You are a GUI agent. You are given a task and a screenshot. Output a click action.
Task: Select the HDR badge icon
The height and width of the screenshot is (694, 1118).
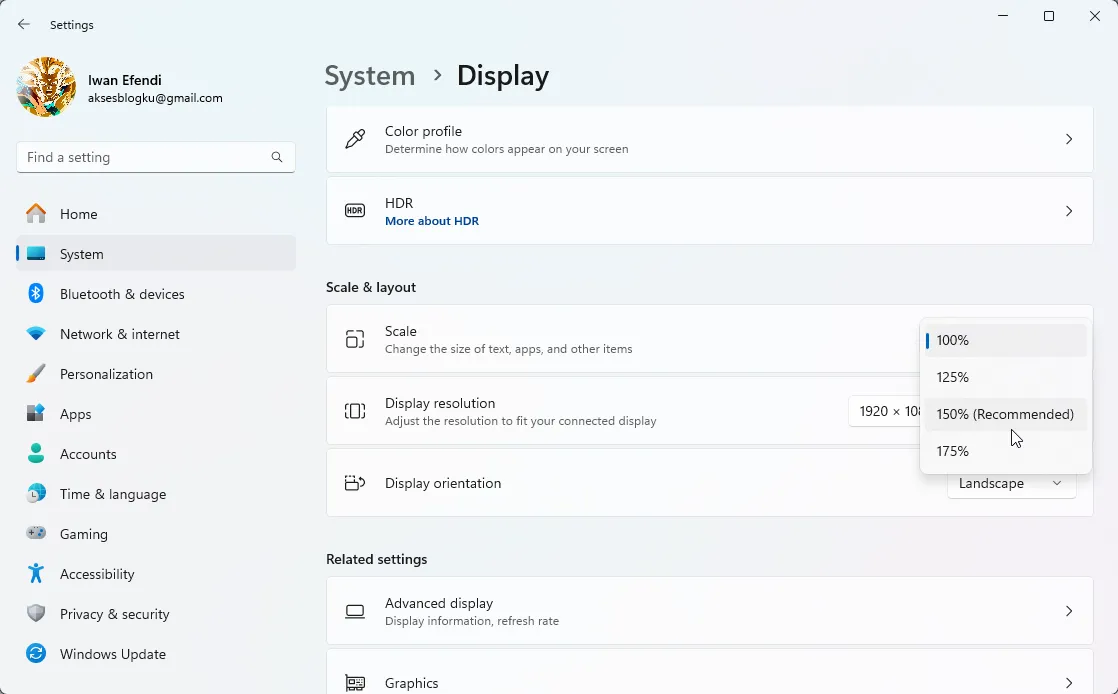point(355,211)
